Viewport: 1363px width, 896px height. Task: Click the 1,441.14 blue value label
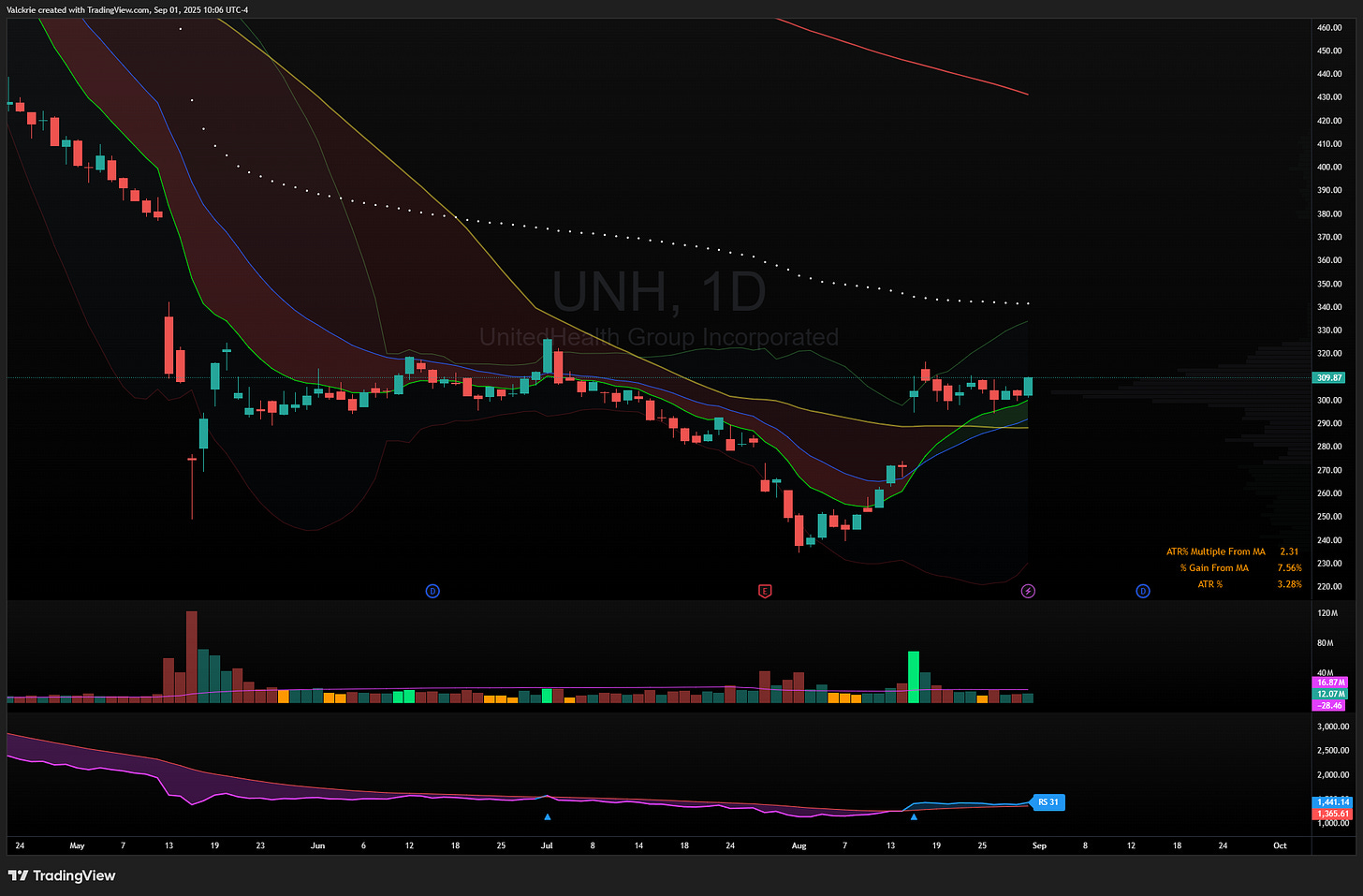click(1333, 801)
